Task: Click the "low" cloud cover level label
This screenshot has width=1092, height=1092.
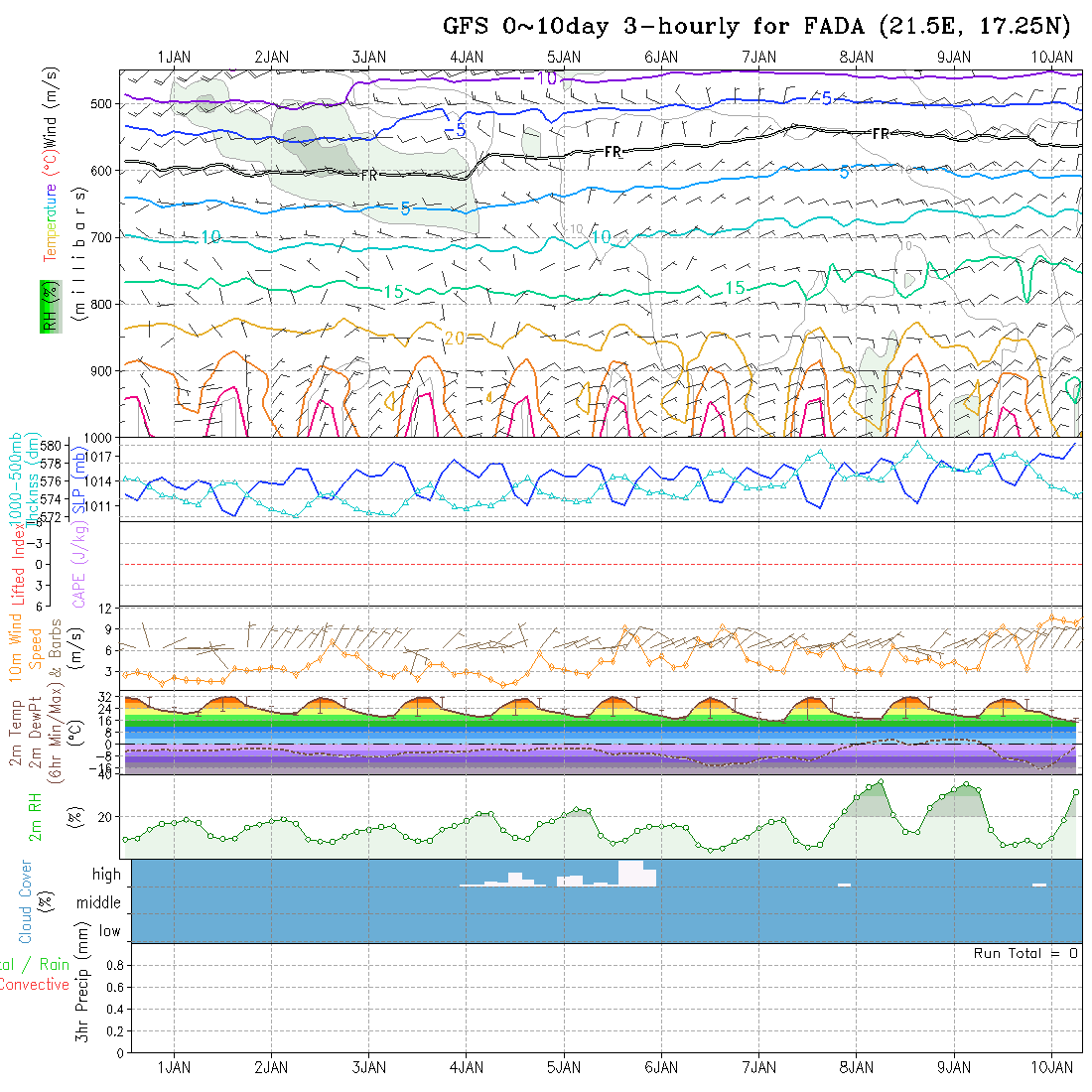Action: click(109, 931)
